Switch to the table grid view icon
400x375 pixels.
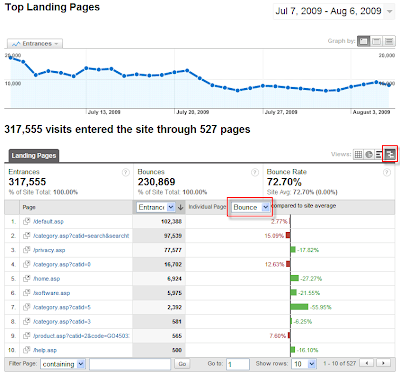(358, 154)
